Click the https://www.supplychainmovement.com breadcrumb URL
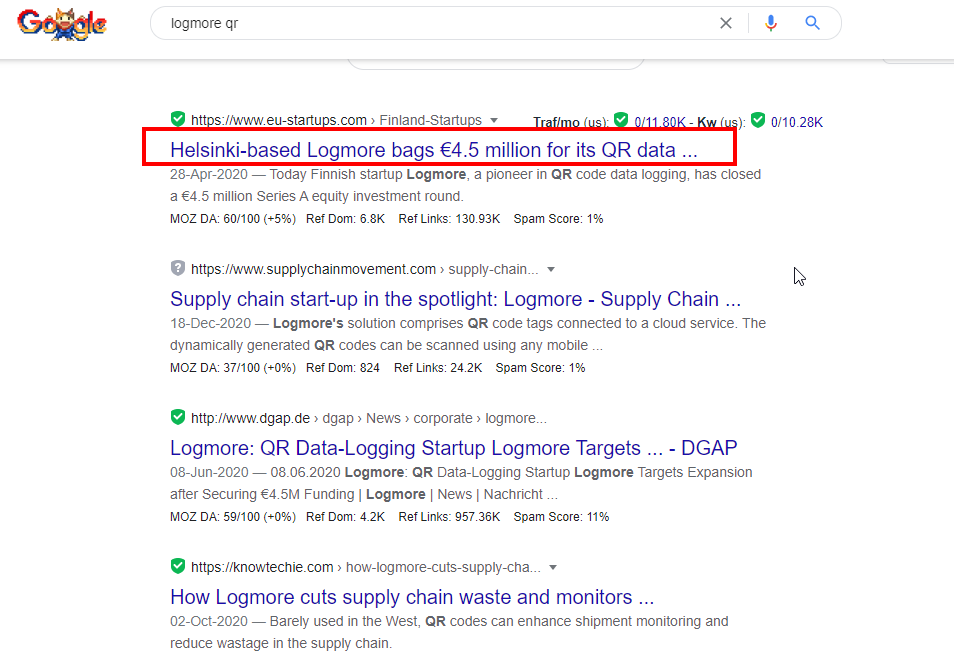This screenshot has height=660, width=954. 313,269
